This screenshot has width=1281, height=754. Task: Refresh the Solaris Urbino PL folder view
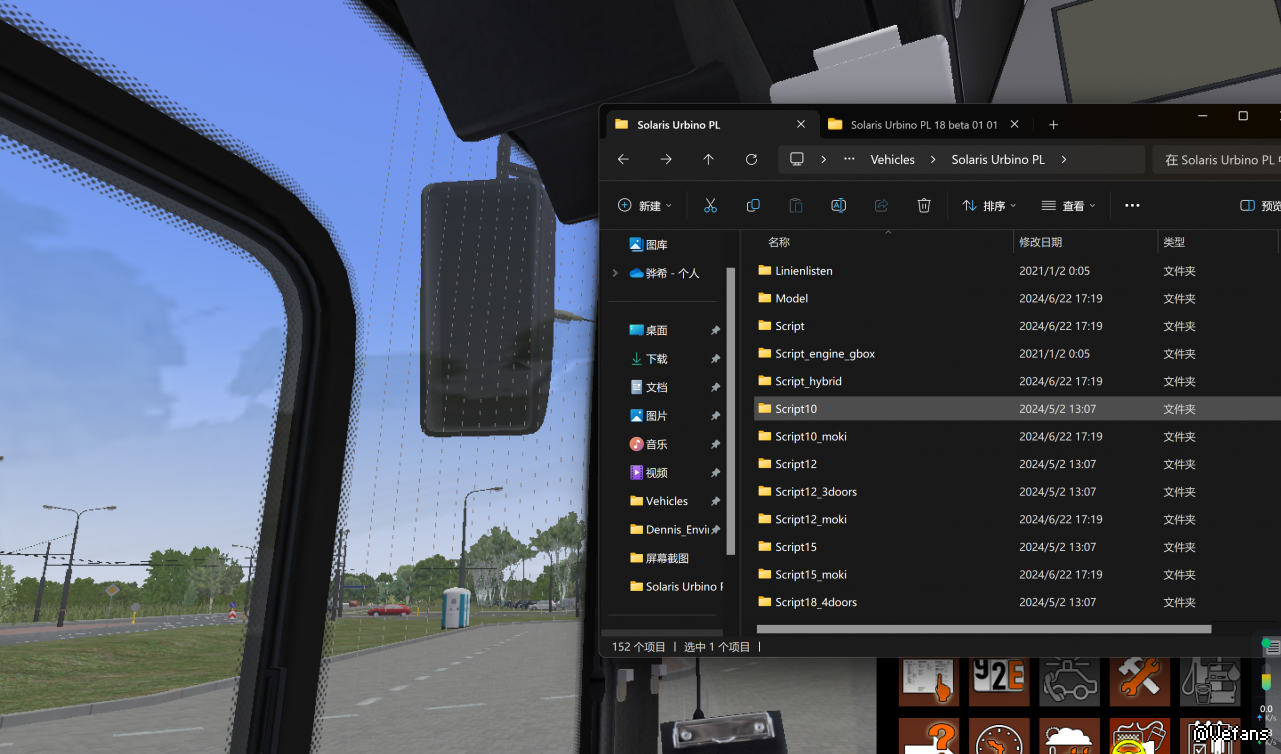[751, 159]
